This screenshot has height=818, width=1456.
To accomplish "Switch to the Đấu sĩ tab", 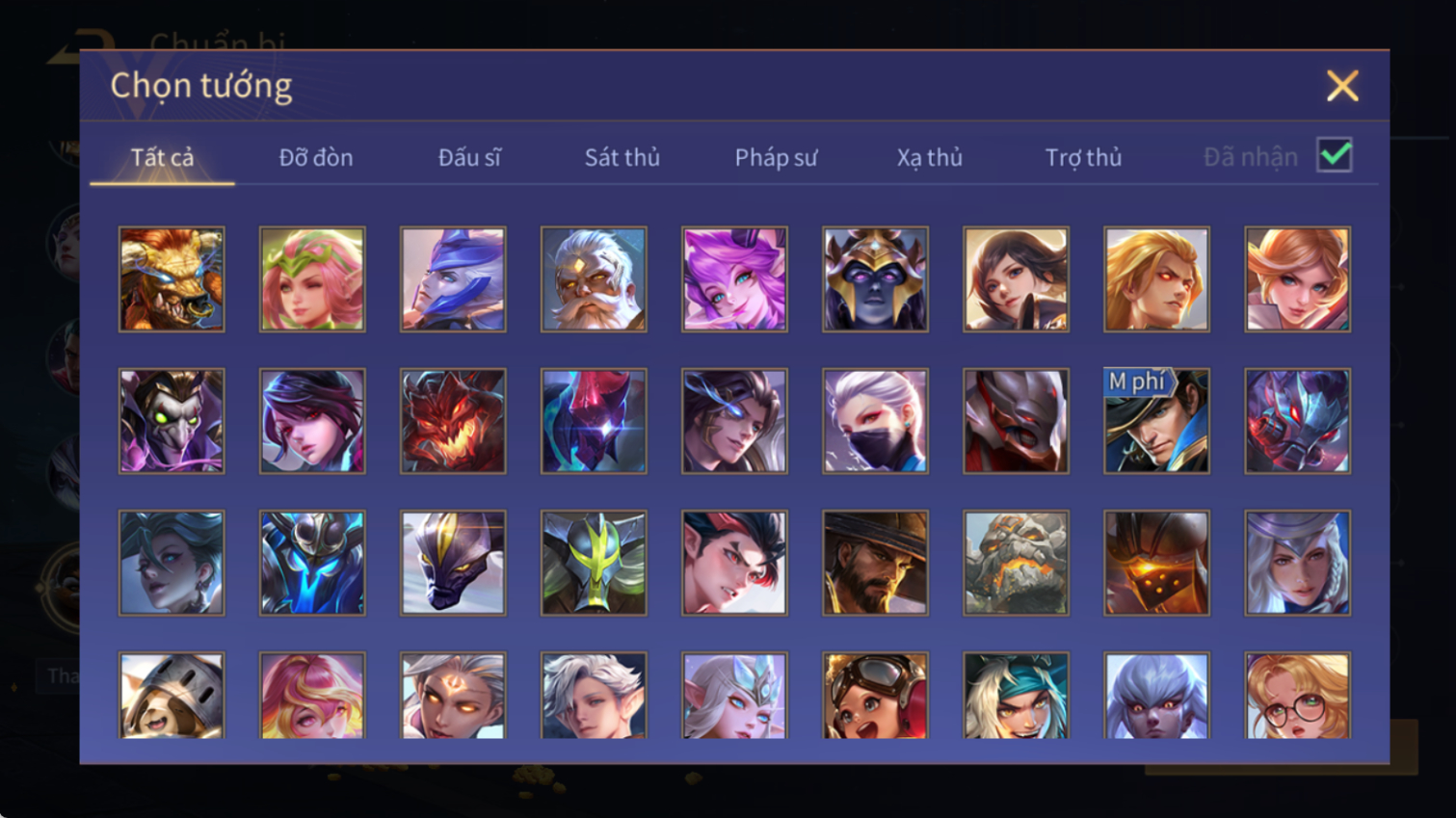I will (469, 157).
